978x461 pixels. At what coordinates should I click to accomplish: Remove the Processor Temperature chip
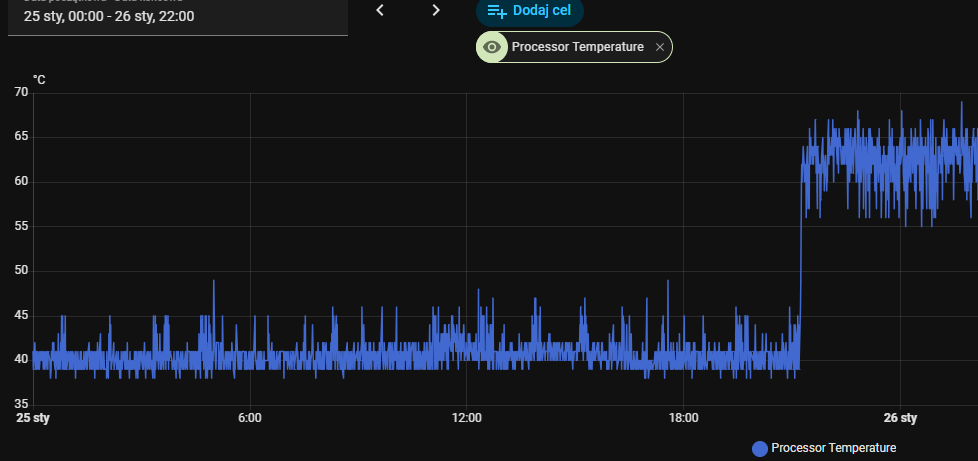[659, 47]
